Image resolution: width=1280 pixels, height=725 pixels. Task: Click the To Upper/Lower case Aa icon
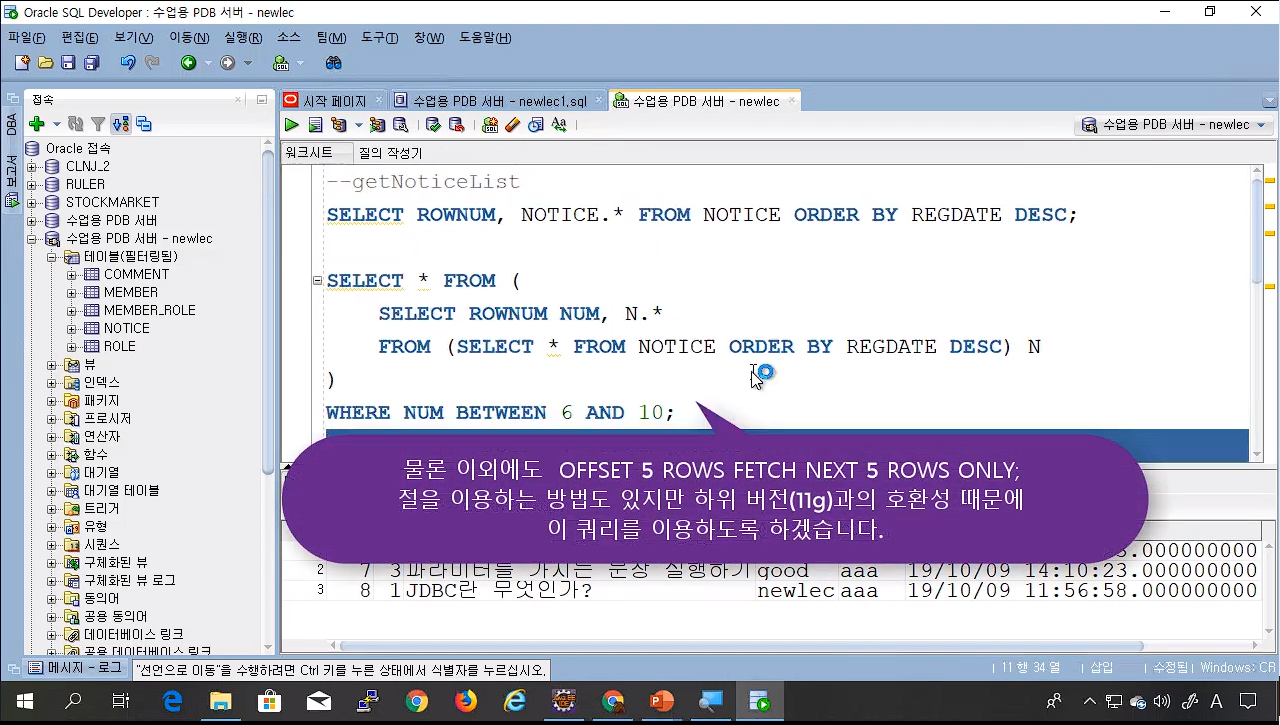coord(559,125)
